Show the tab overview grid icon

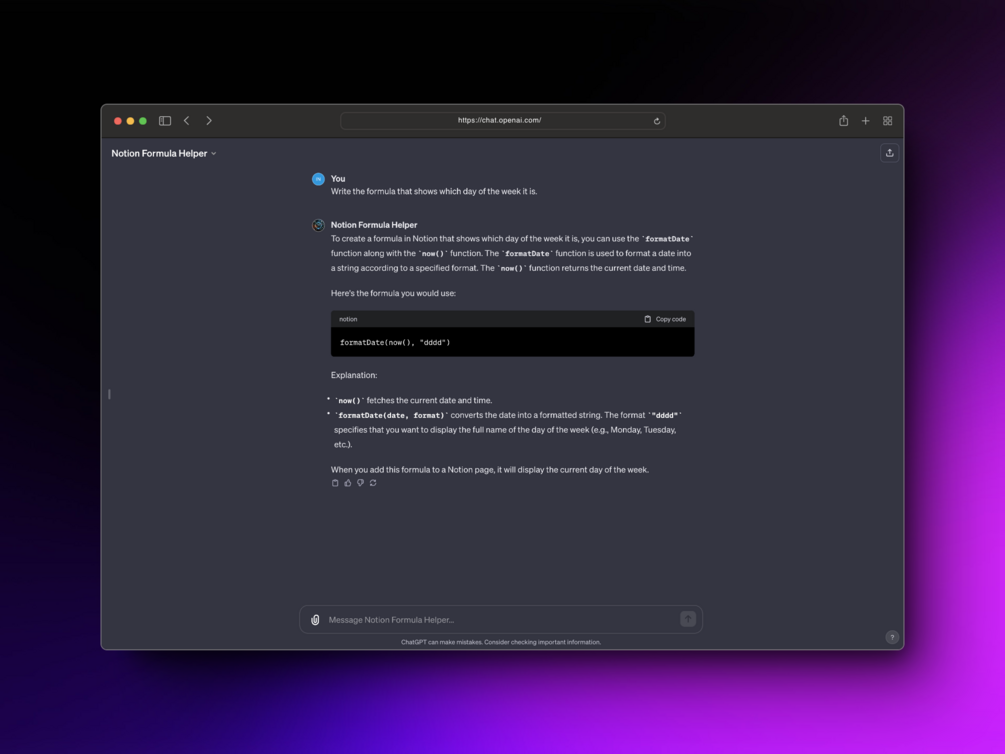click(888, 121)
